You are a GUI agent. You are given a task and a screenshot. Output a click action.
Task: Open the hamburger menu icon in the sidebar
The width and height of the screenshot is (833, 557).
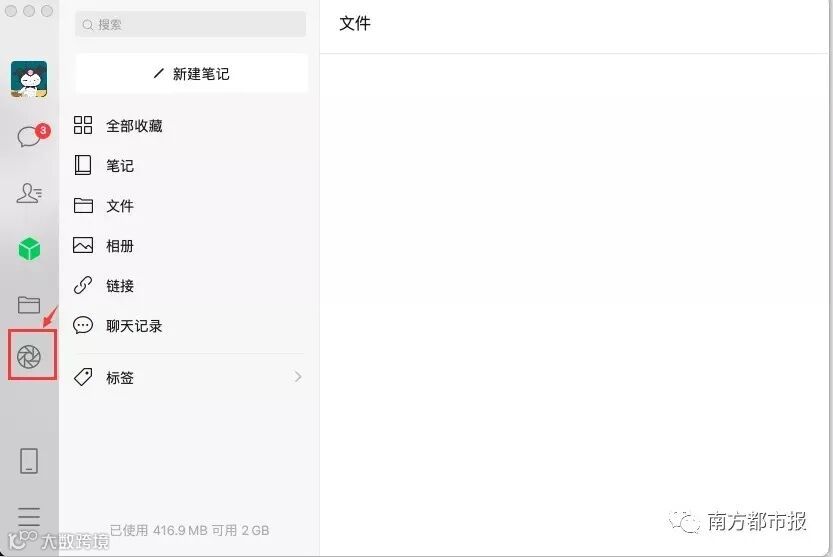(x=29, y=517)
